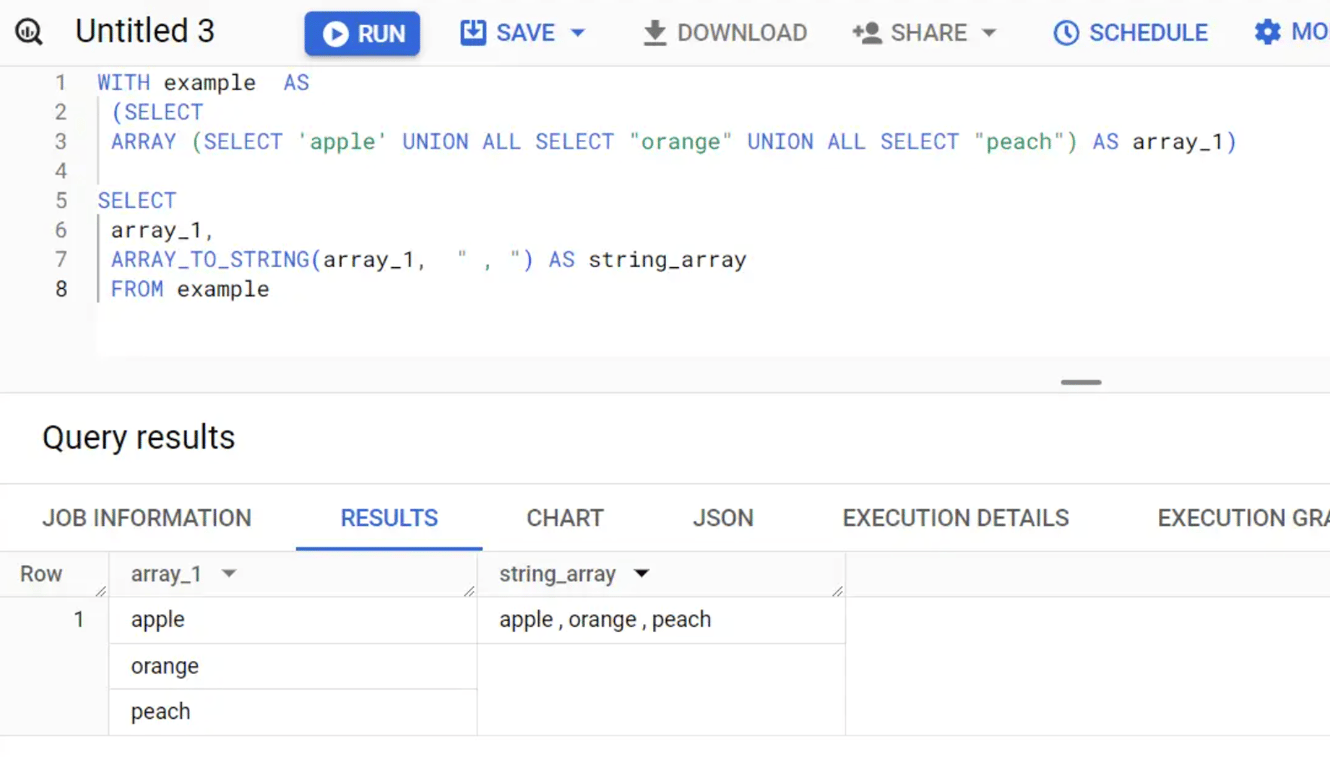
Task: Click the 'apple' result cell
Action: 293,620
